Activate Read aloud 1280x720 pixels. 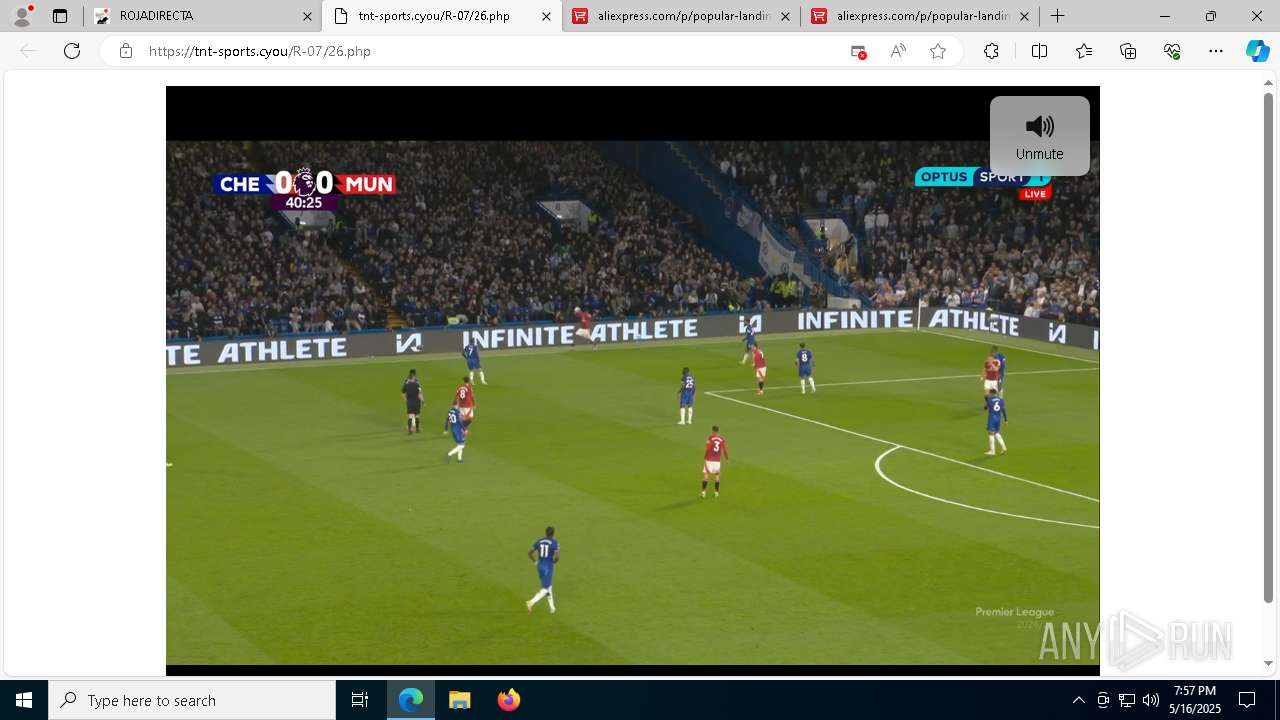(898, 51)
